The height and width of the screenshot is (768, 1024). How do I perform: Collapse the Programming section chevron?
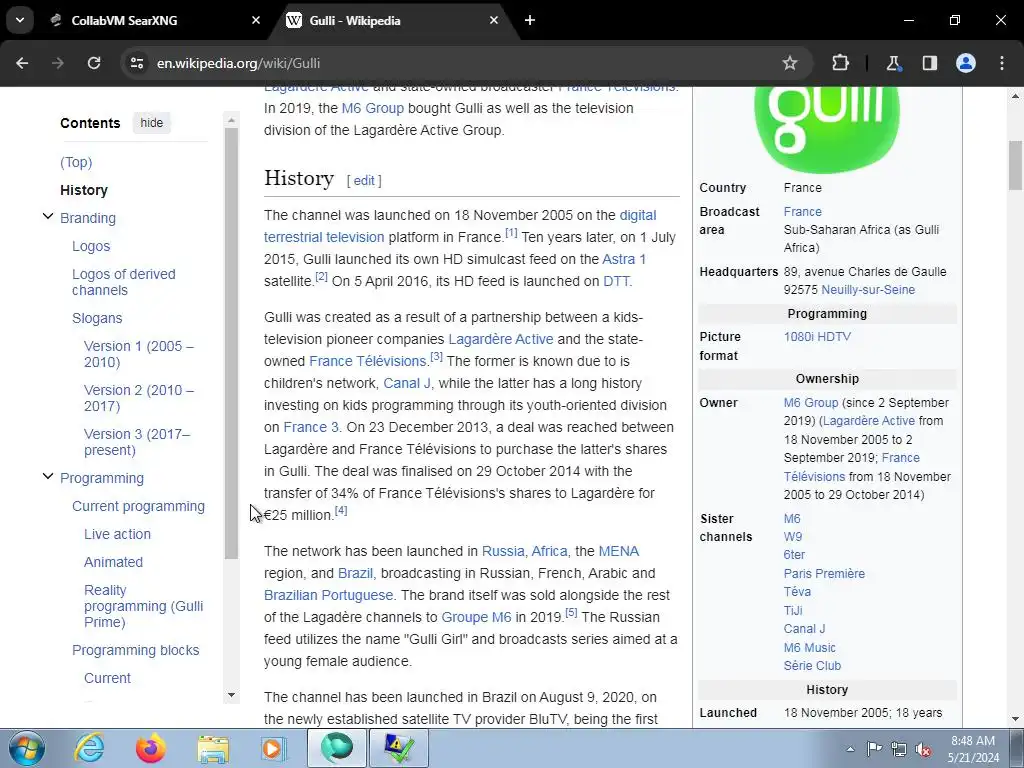pyautogui.click(x=48, y=477)
